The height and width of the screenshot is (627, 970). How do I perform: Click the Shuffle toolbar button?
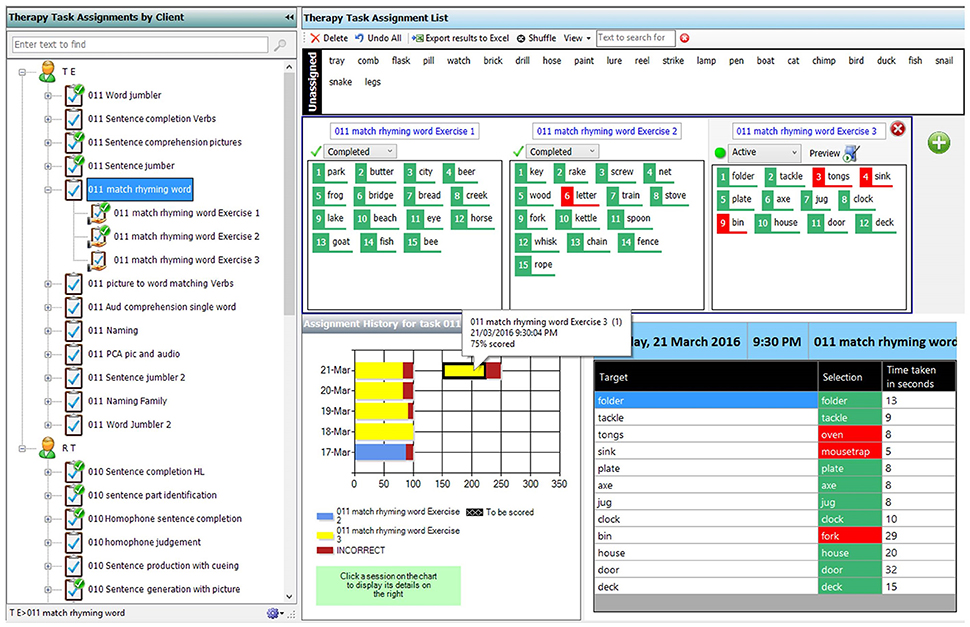pos(536,38)
